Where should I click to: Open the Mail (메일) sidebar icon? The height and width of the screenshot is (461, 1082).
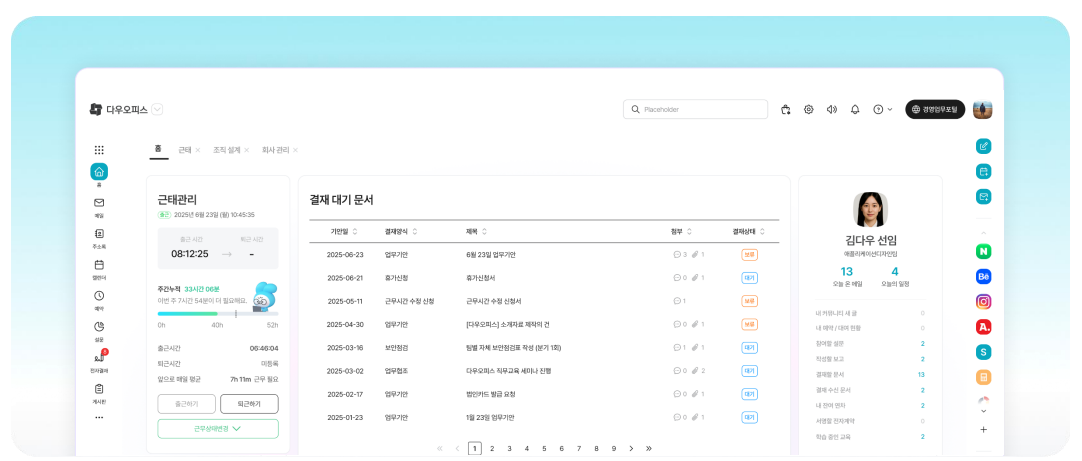[99, 203]
